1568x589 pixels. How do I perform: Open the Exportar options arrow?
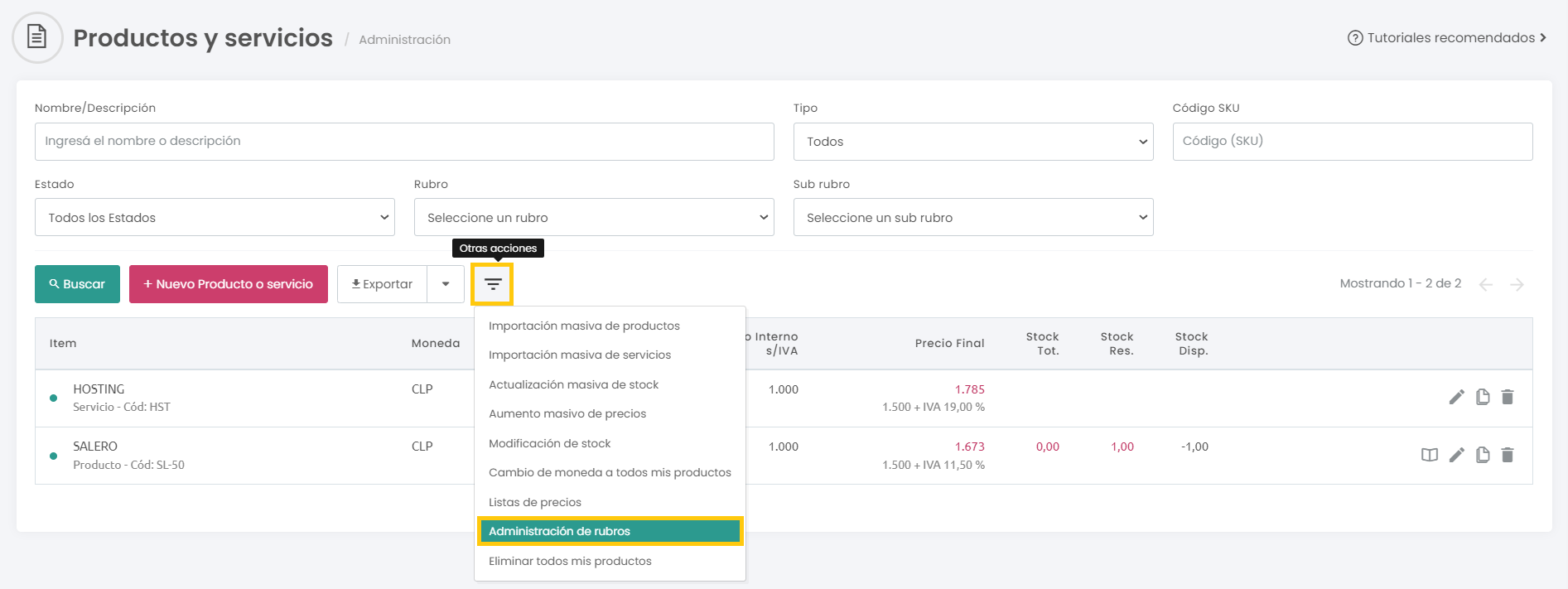pos(446,284)
